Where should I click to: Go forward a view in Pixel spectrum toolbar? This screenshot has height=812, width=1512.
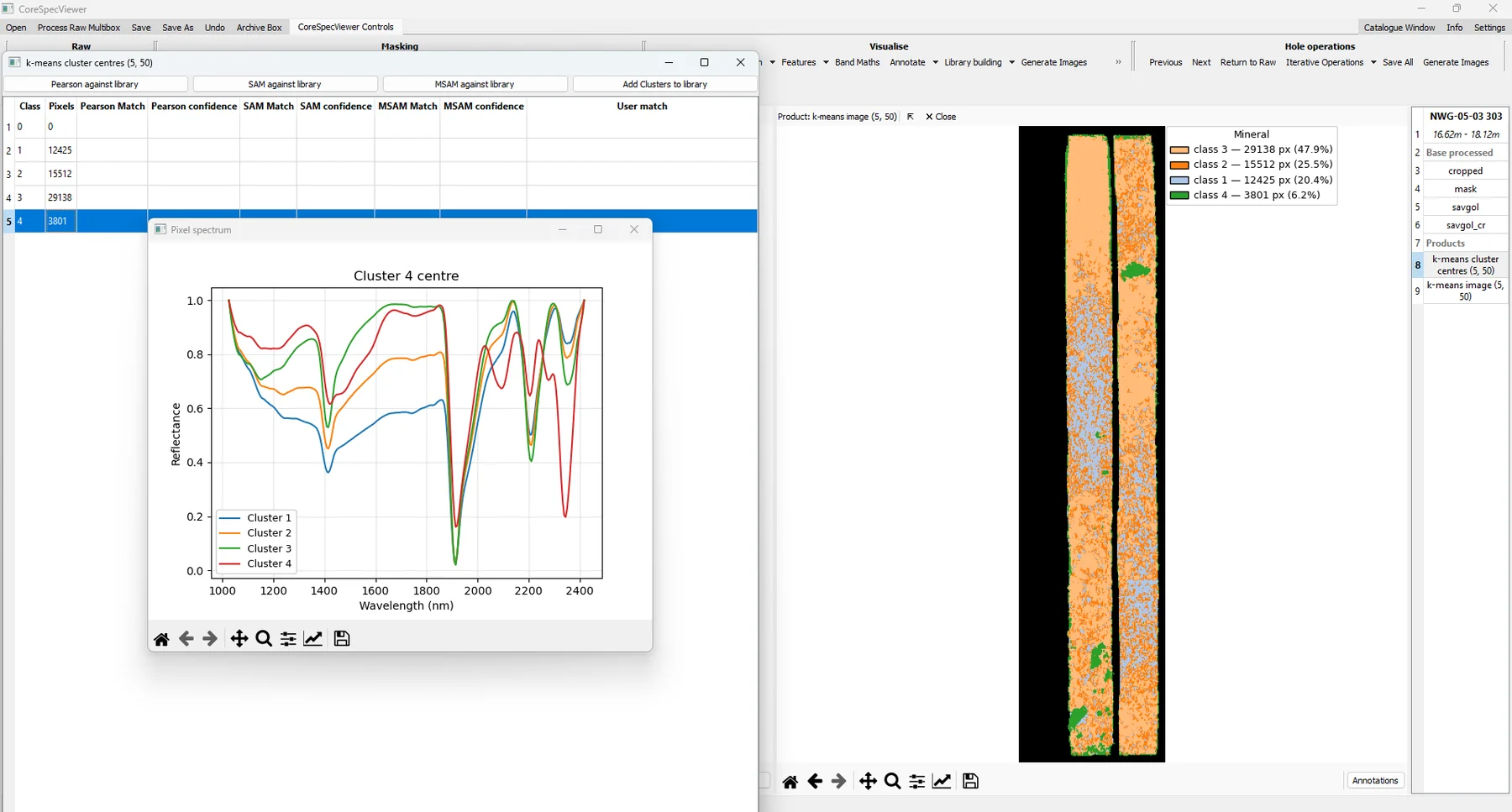(x=210, y=639)
